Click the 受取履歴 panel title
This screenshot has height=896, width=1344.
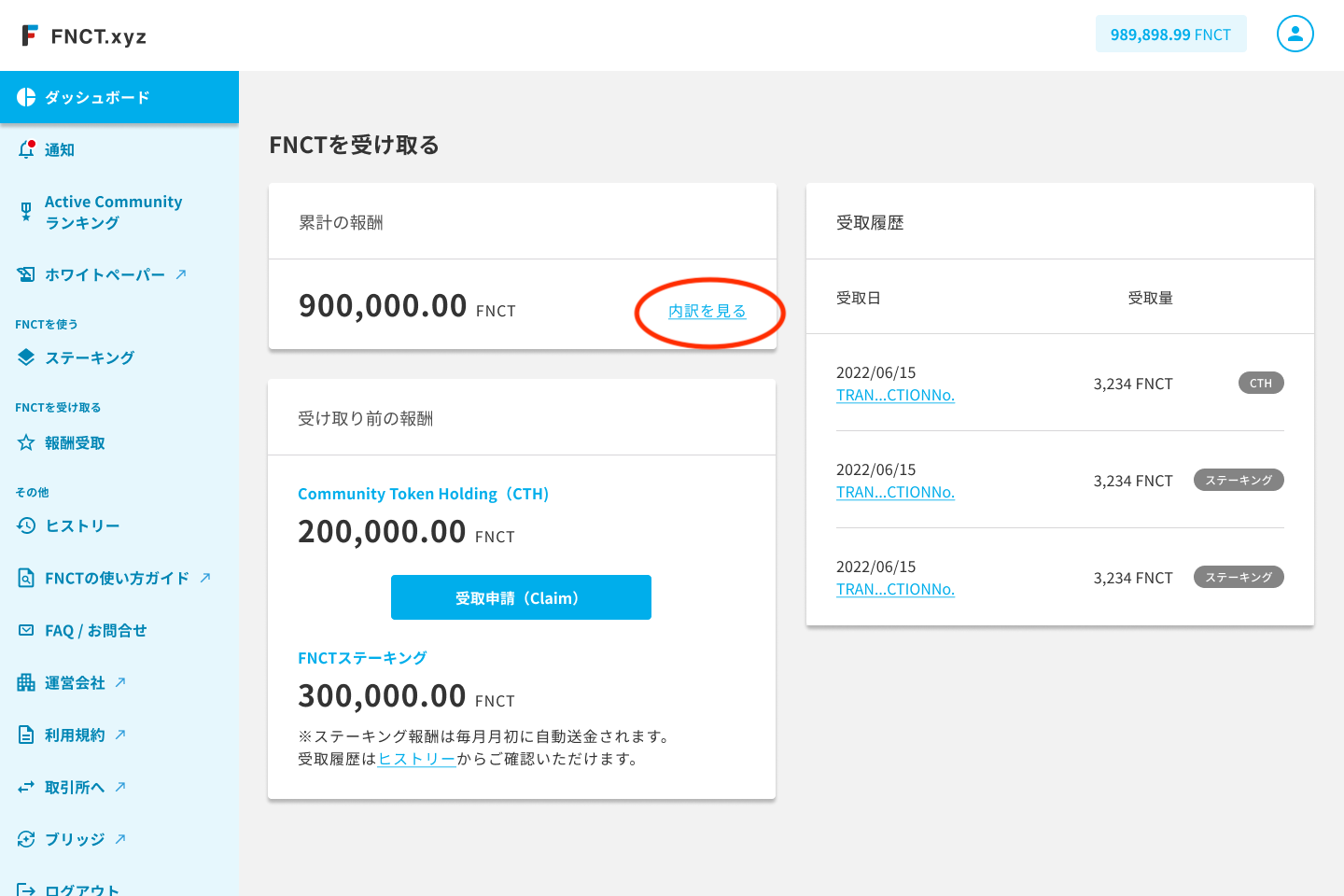click(870, 222)
